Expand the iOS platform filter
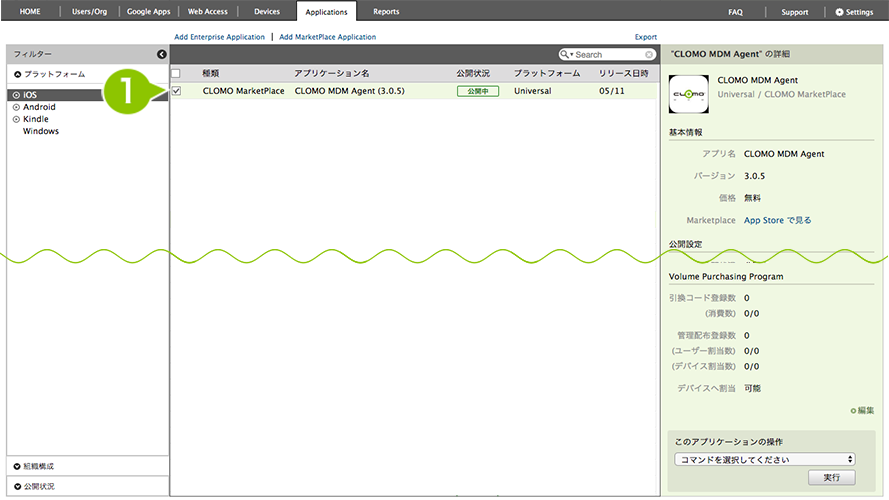Screen dimensions: 889x500 click(x=16, y=95)
